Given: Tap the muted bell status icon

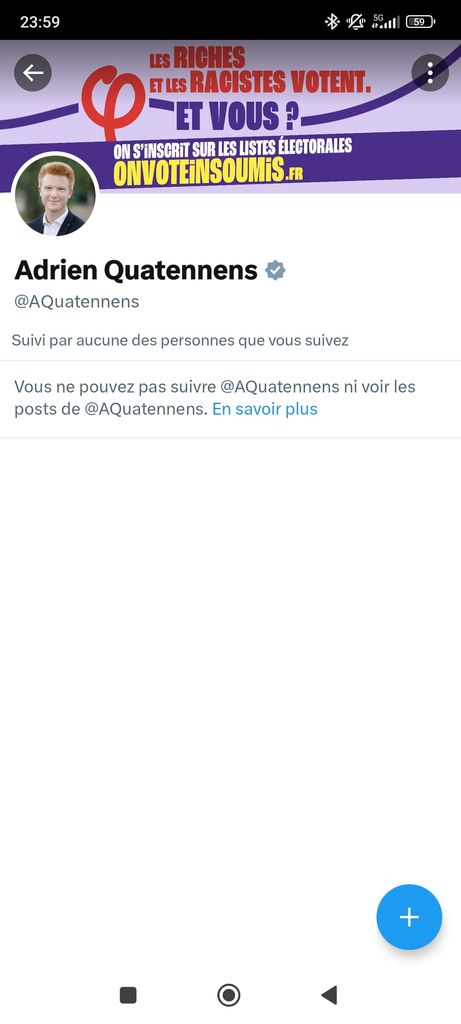Looking at the screenshot, I should [356, 22].
